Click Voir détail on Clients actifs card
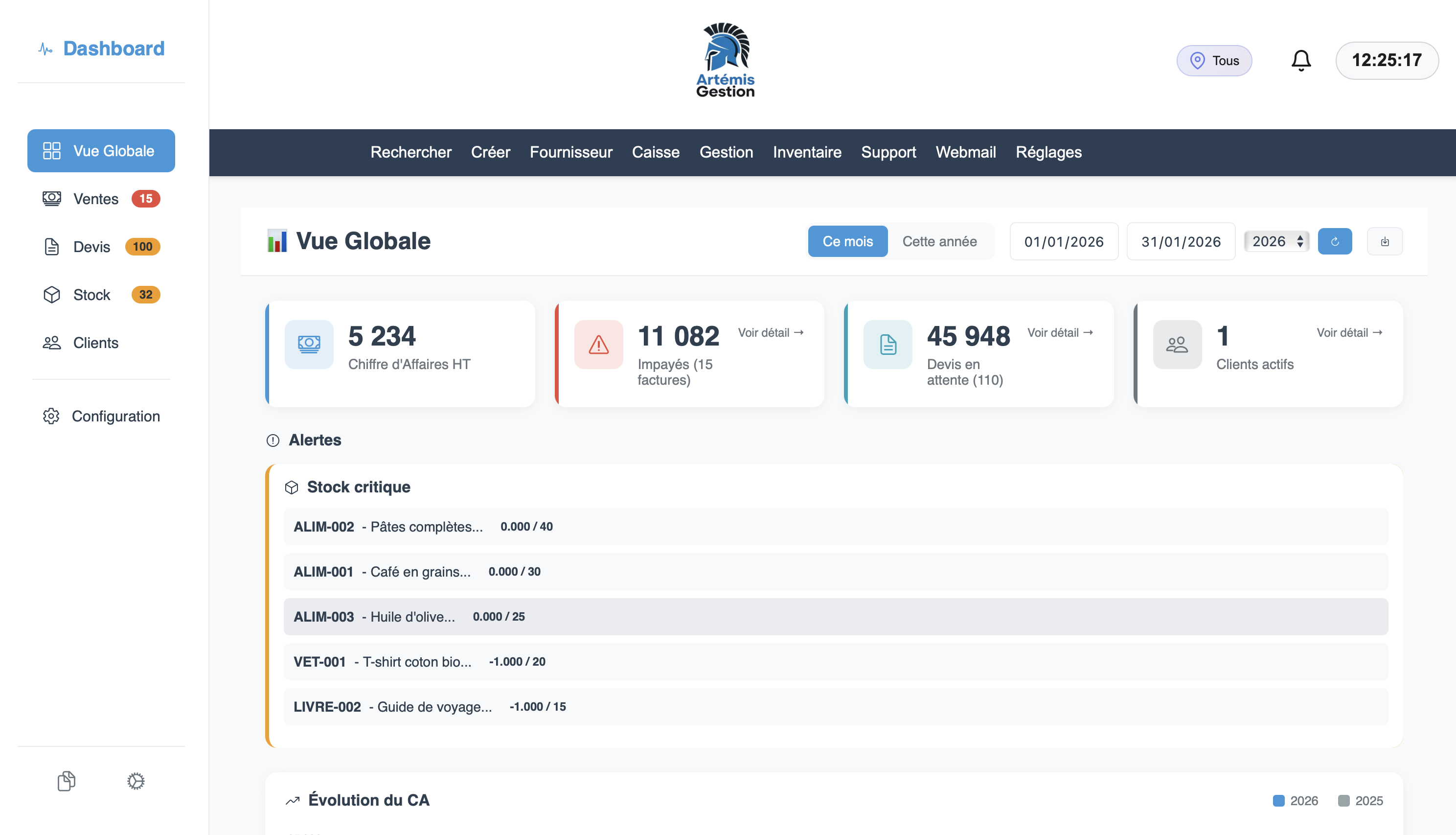 (x=1349, y=333)
